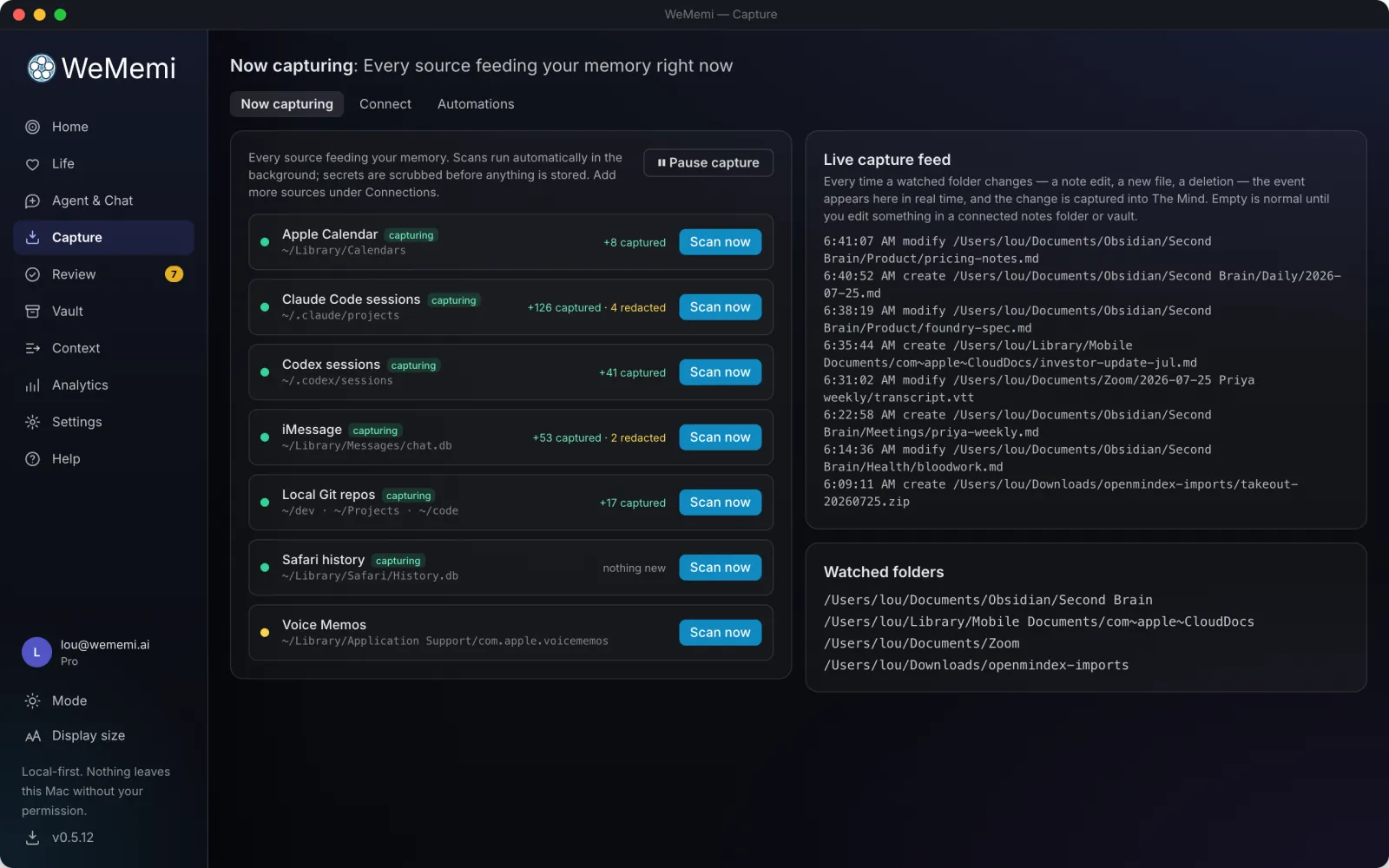
Task: Open Agent & Chat bubble icon
Action: pos(32,201)
